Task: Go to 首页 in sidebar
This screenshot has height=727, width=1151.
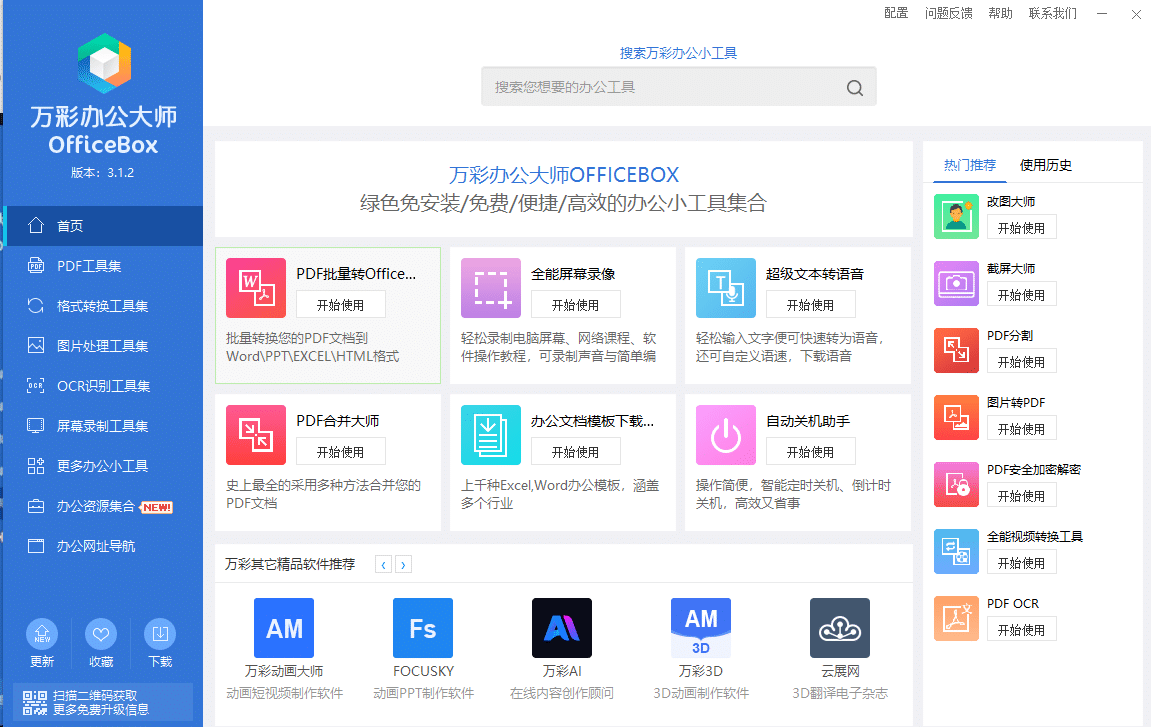Action: [103, 226]
